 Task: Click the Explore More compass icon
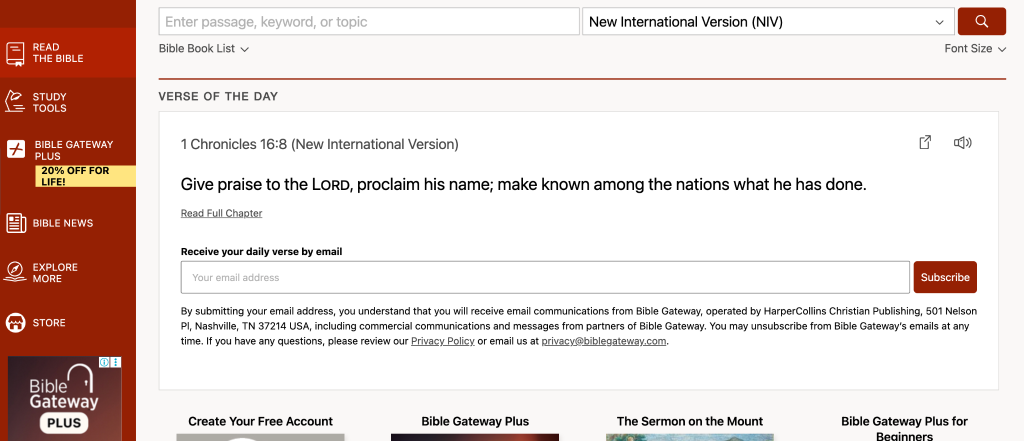[x=16, y=272]
